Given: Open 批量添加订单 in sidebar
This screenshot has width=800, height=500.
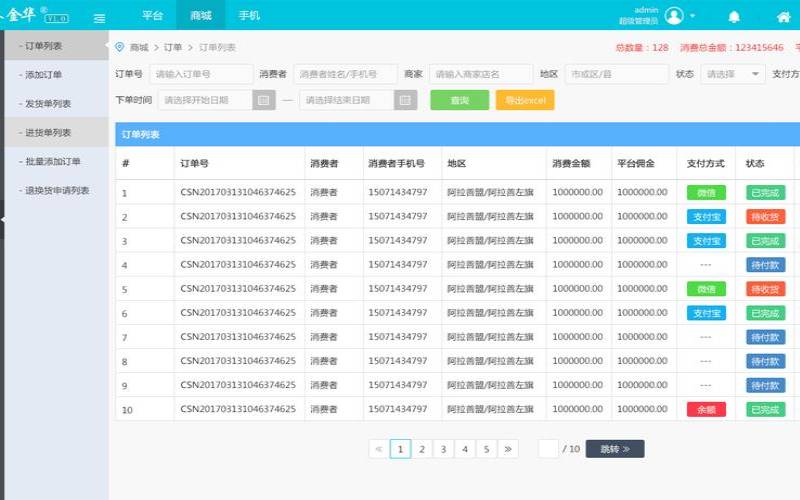Looking at the screenshot, I should pyautogui.click(x=57, y=162).
